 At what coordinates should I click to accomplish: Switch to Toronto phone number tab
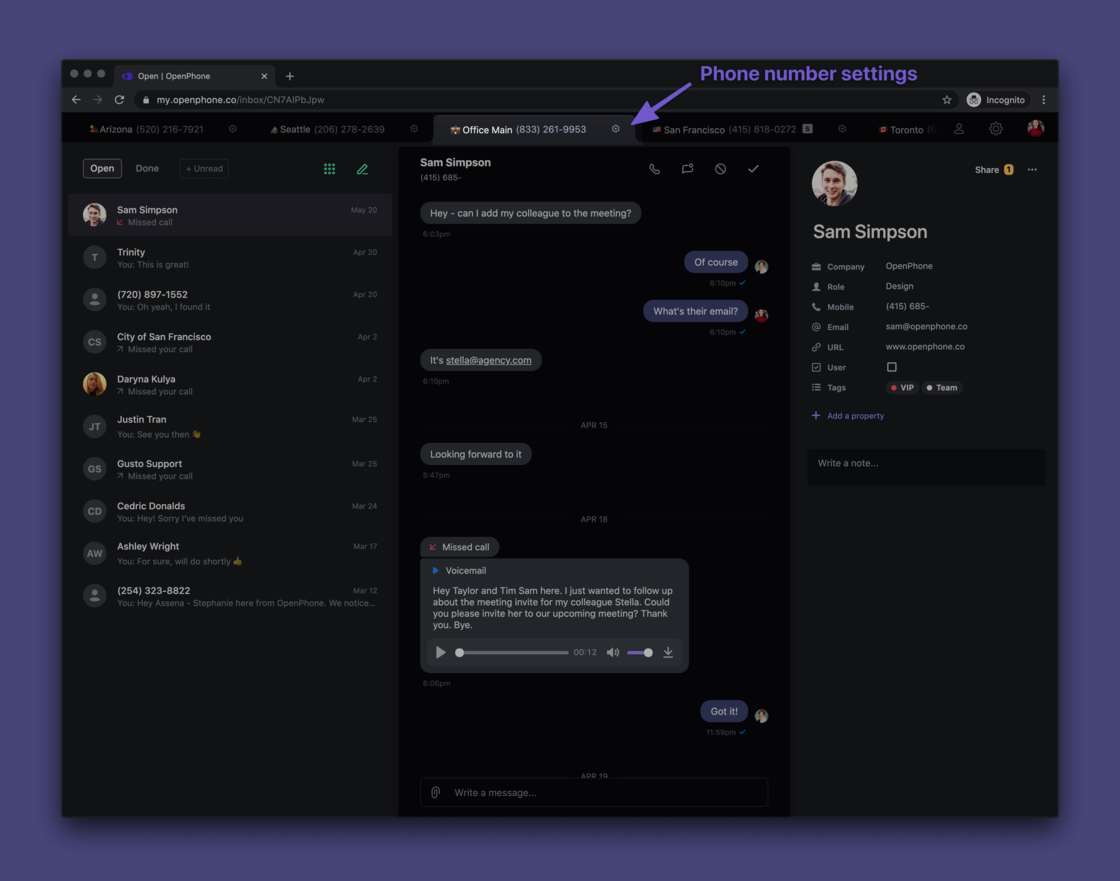907,129
